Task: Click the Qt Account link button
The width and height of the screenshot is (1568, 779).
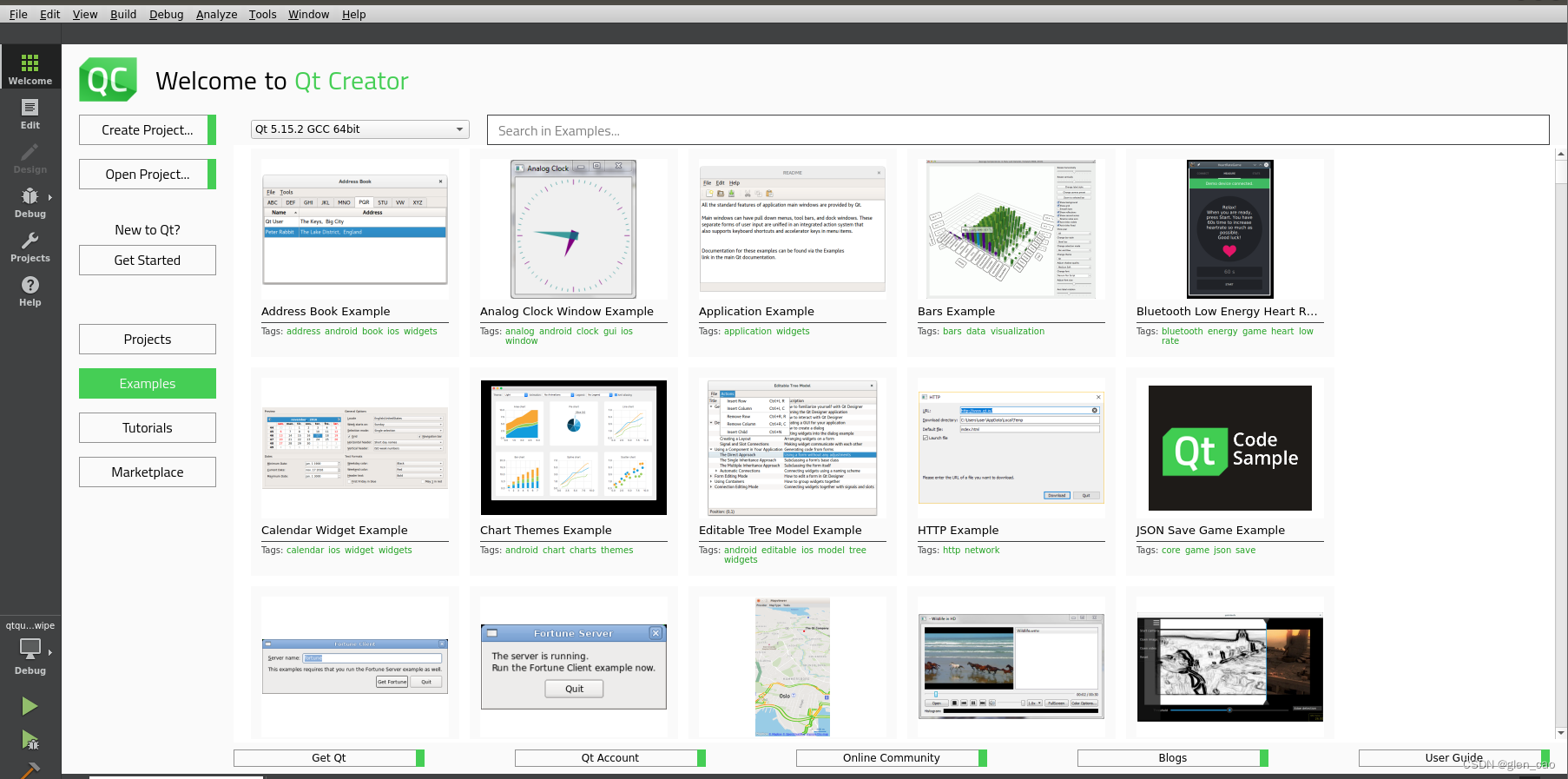Action: pyautogui.click(x=610, y=758)
